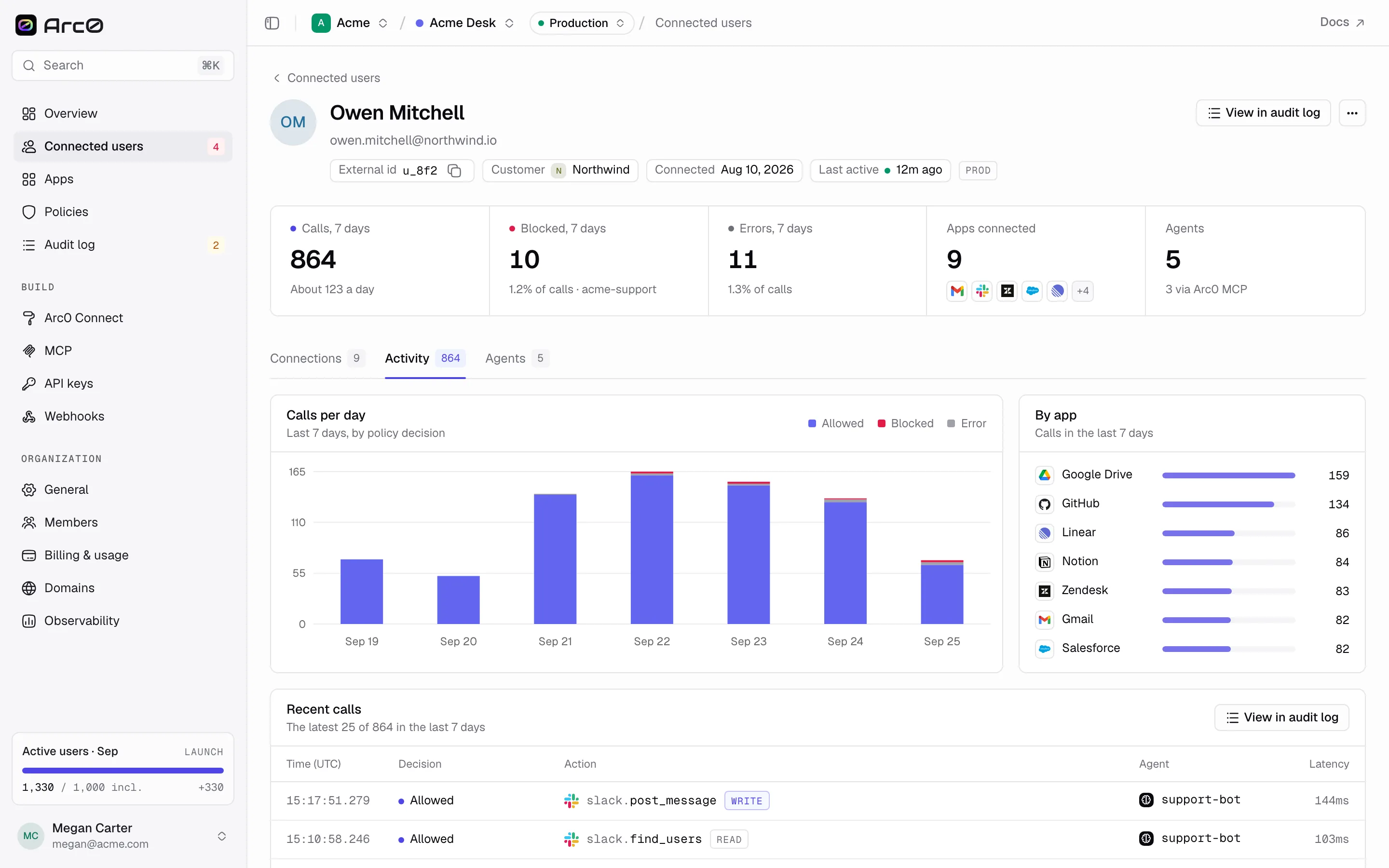Viewport: 1389px width, 868px height.
Task: Click the Sep 19 bar in chart
Action: [362, 592]
